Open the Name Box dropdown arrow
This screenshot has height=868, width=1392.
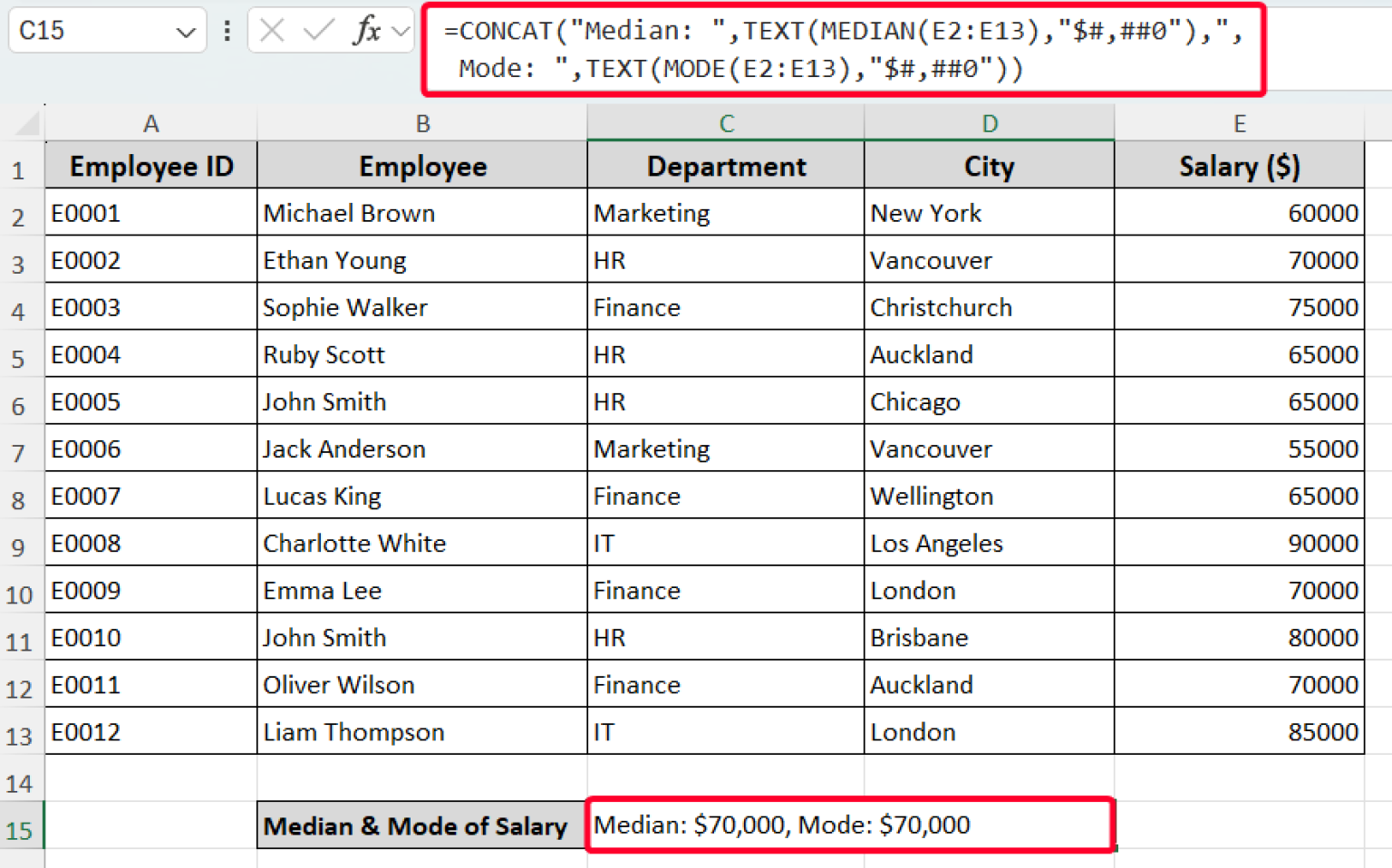pos(184,30)
